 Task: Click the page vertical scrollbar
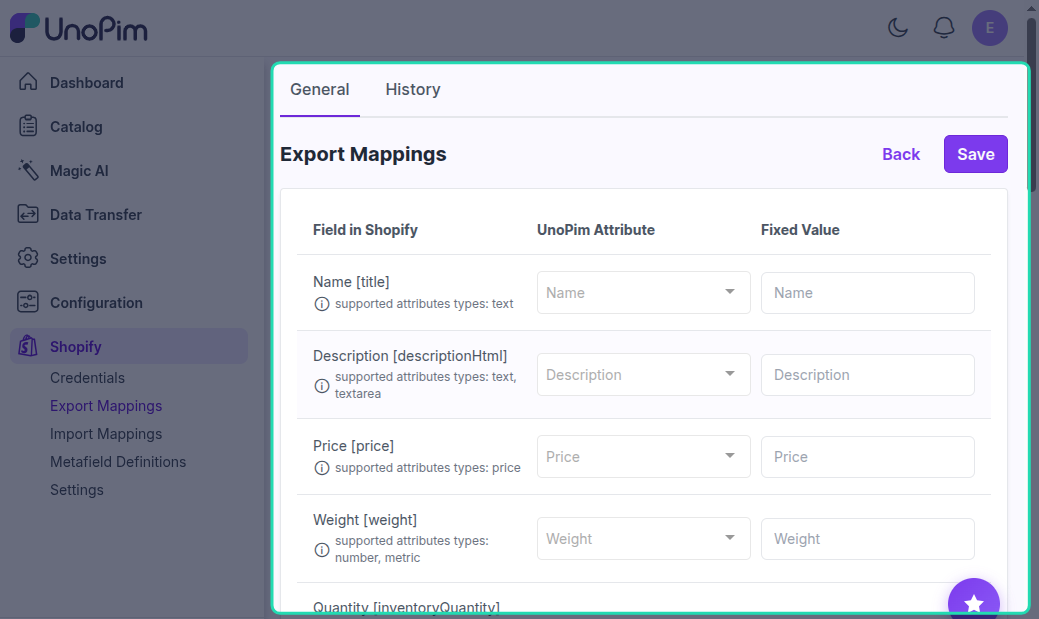point(1032,106)
